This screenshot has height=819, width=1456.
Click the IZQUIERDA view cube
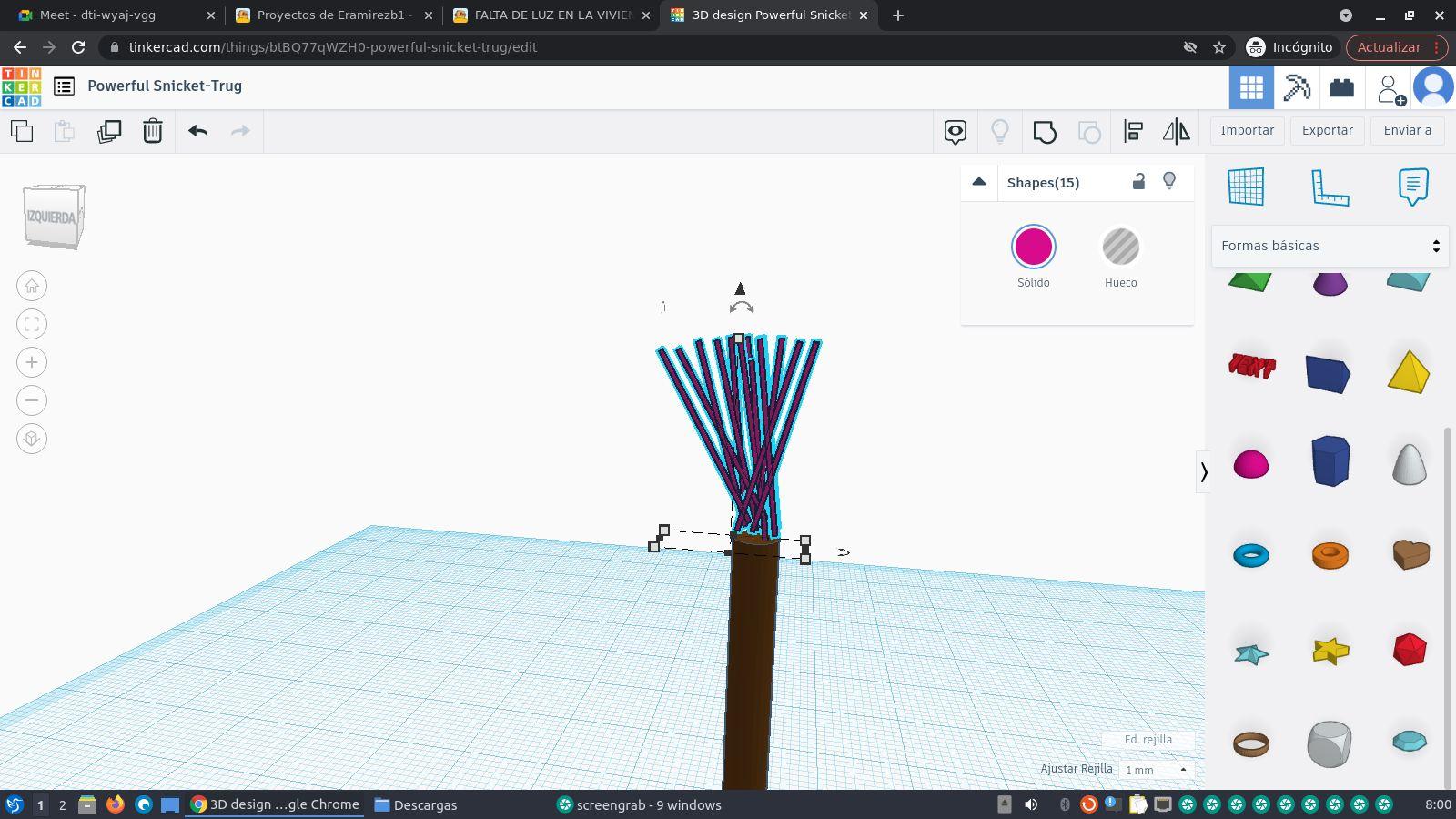pyautogui.click(x=54, y=217)
